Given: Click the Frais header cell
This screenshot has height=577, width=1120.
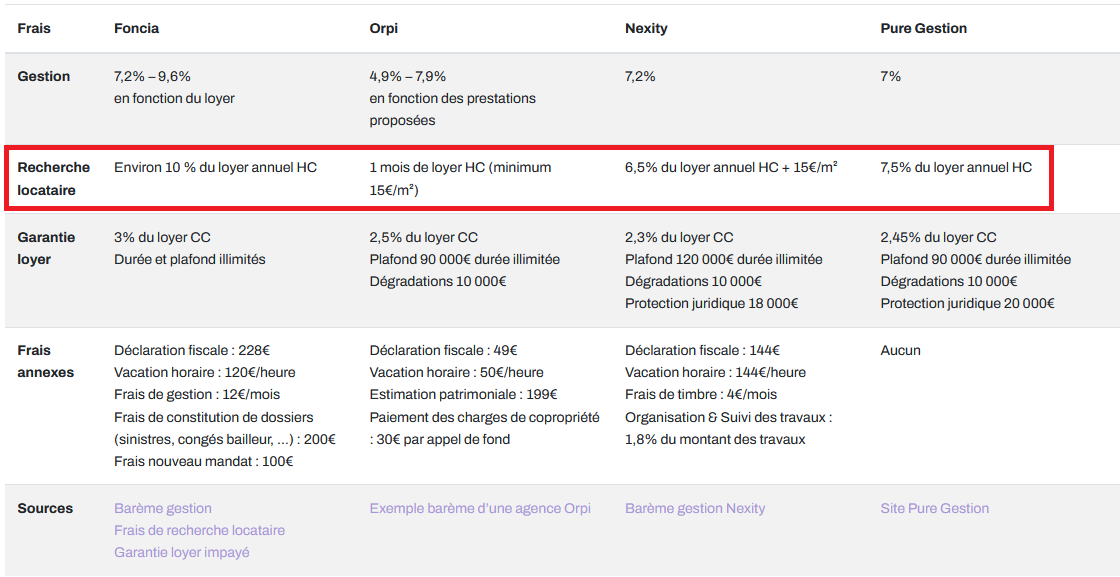Looking at the screenshot, I should (x=30, y=28).
